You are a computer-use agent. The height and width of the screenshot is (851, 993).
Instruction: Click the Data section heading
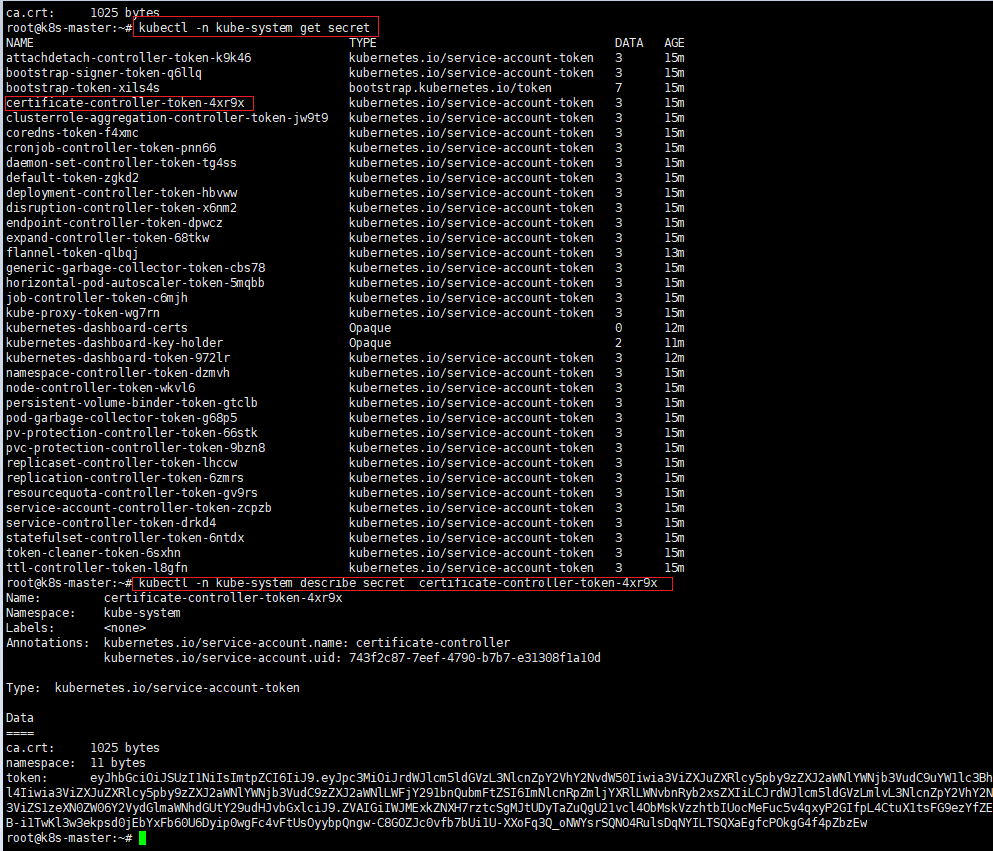(x=20, y=718)
